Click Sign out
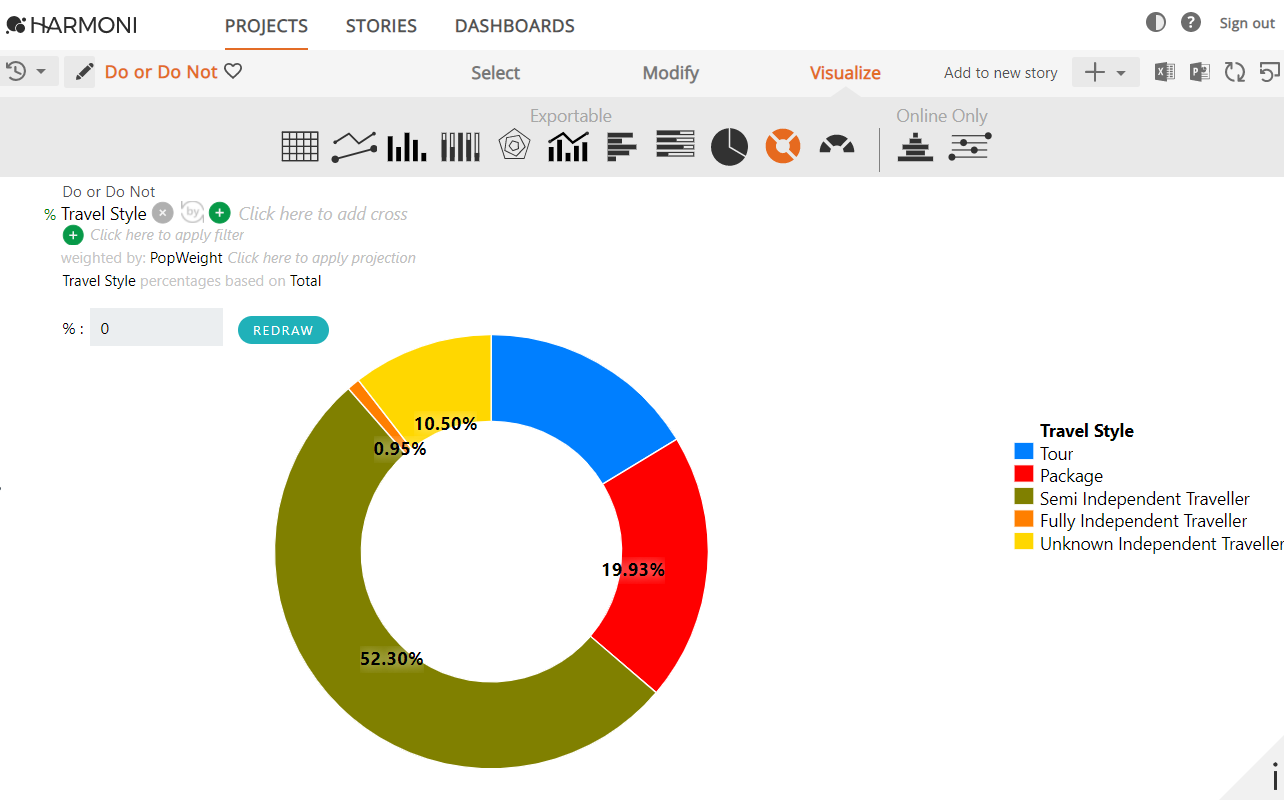The image size is (1284, 800). pos(1247,23)
